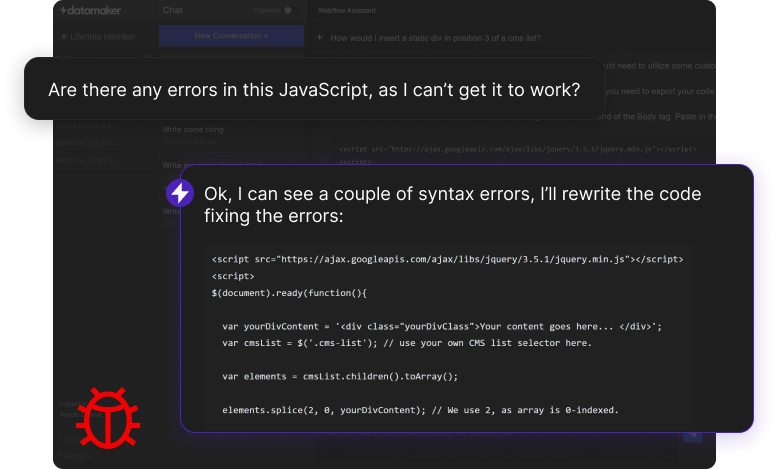Open the 'Write some thing' conversation
Screen dimensions: 778x469
pyautogui.click(x=193, y=130)
